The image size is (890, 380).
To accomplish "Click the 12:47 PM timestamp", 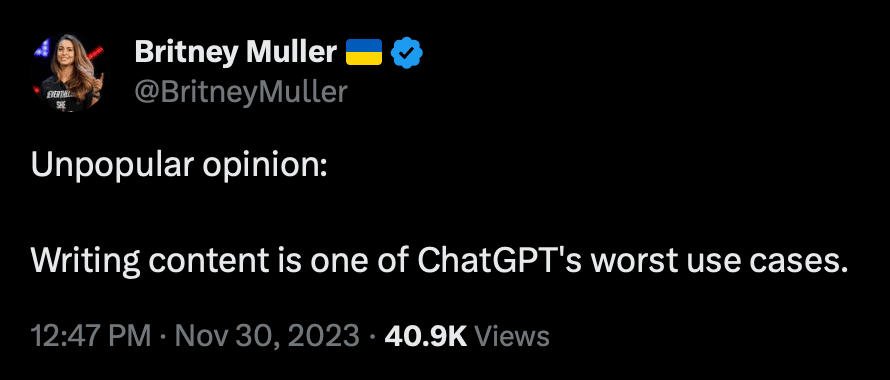I will coord(91,336).
